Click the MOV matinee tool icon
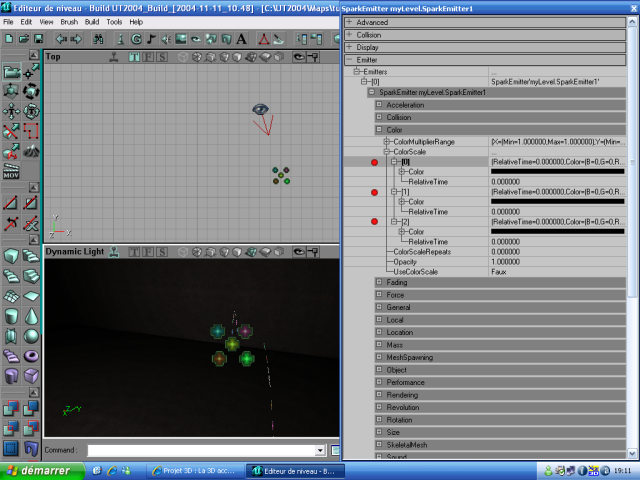The width and height of the screenshot is (640, 480). pyautogui.click(x=11, y=172)
